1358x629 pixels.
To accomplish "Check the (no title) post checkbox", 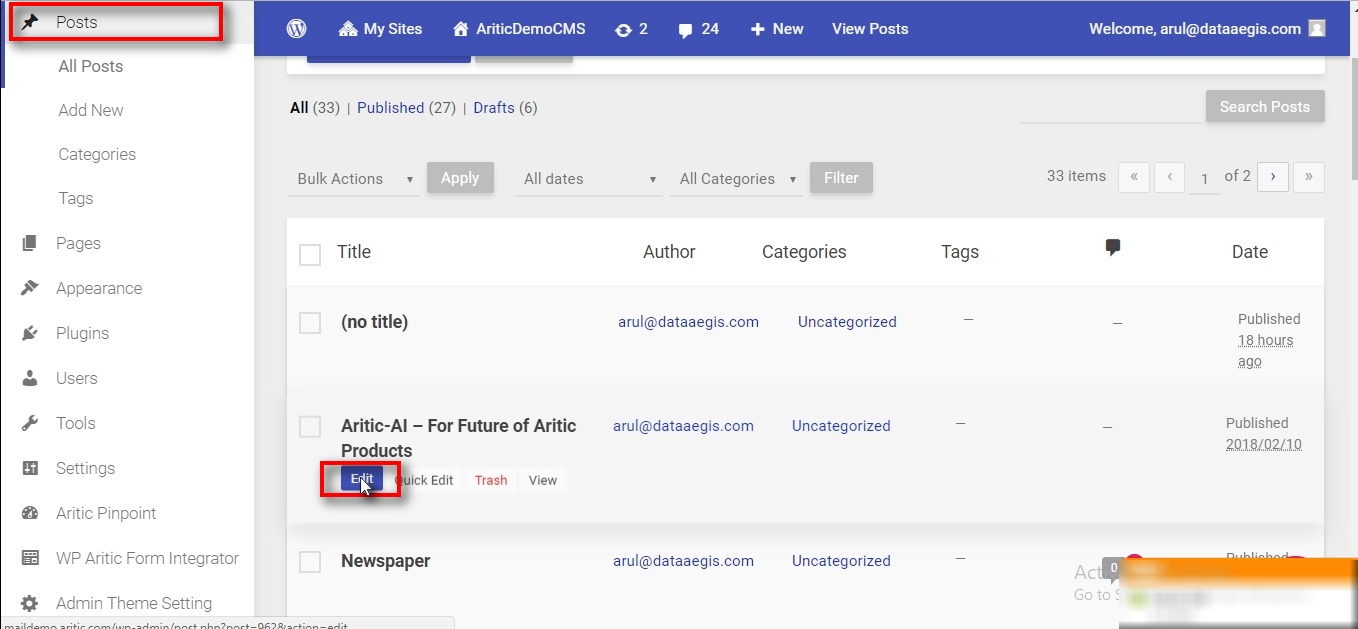I will click(310, 322).
